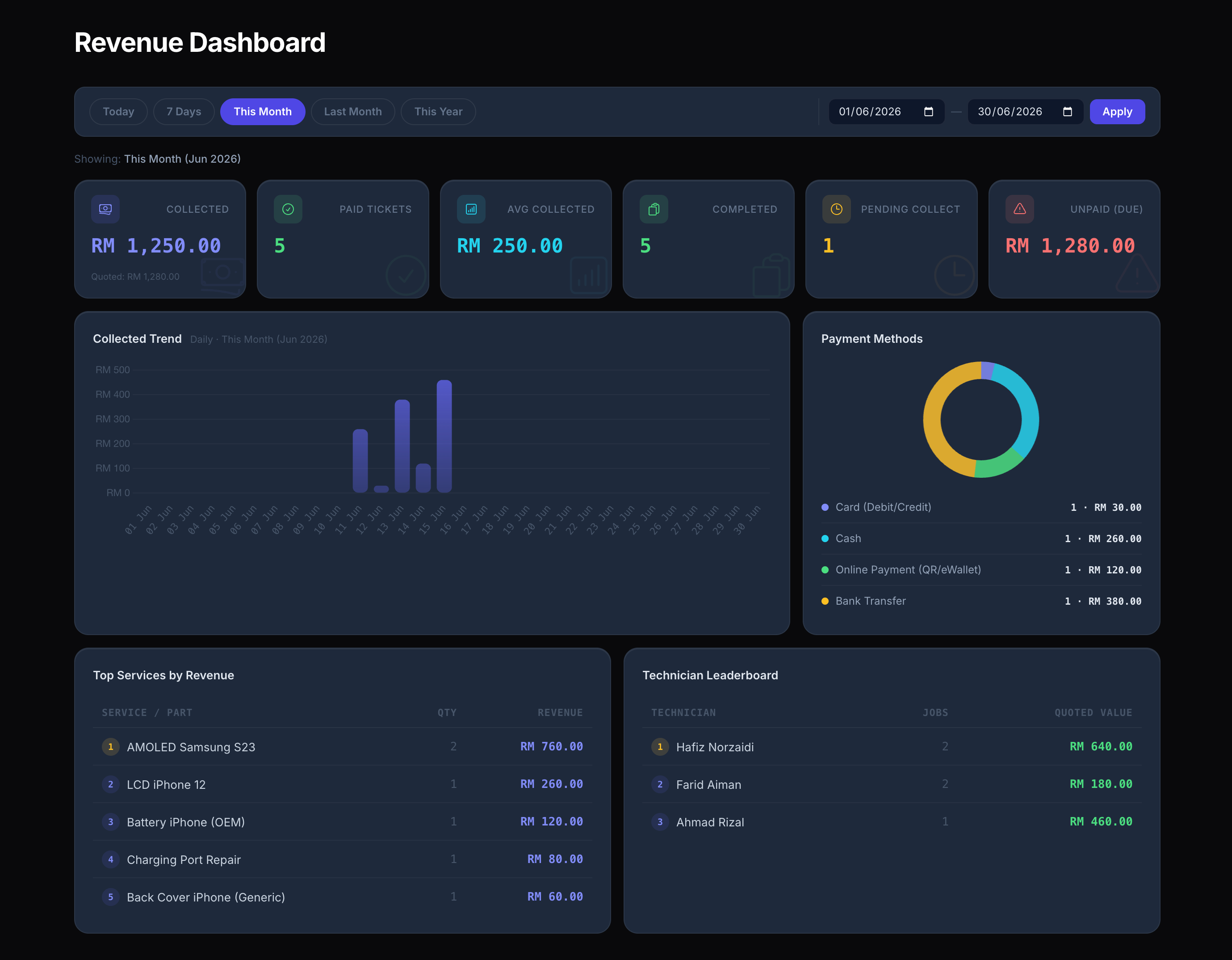Viewport: 1232px width, 960px height.
Task: Click the RM 760.00 revenue cell
Action: tap(552, 746)
